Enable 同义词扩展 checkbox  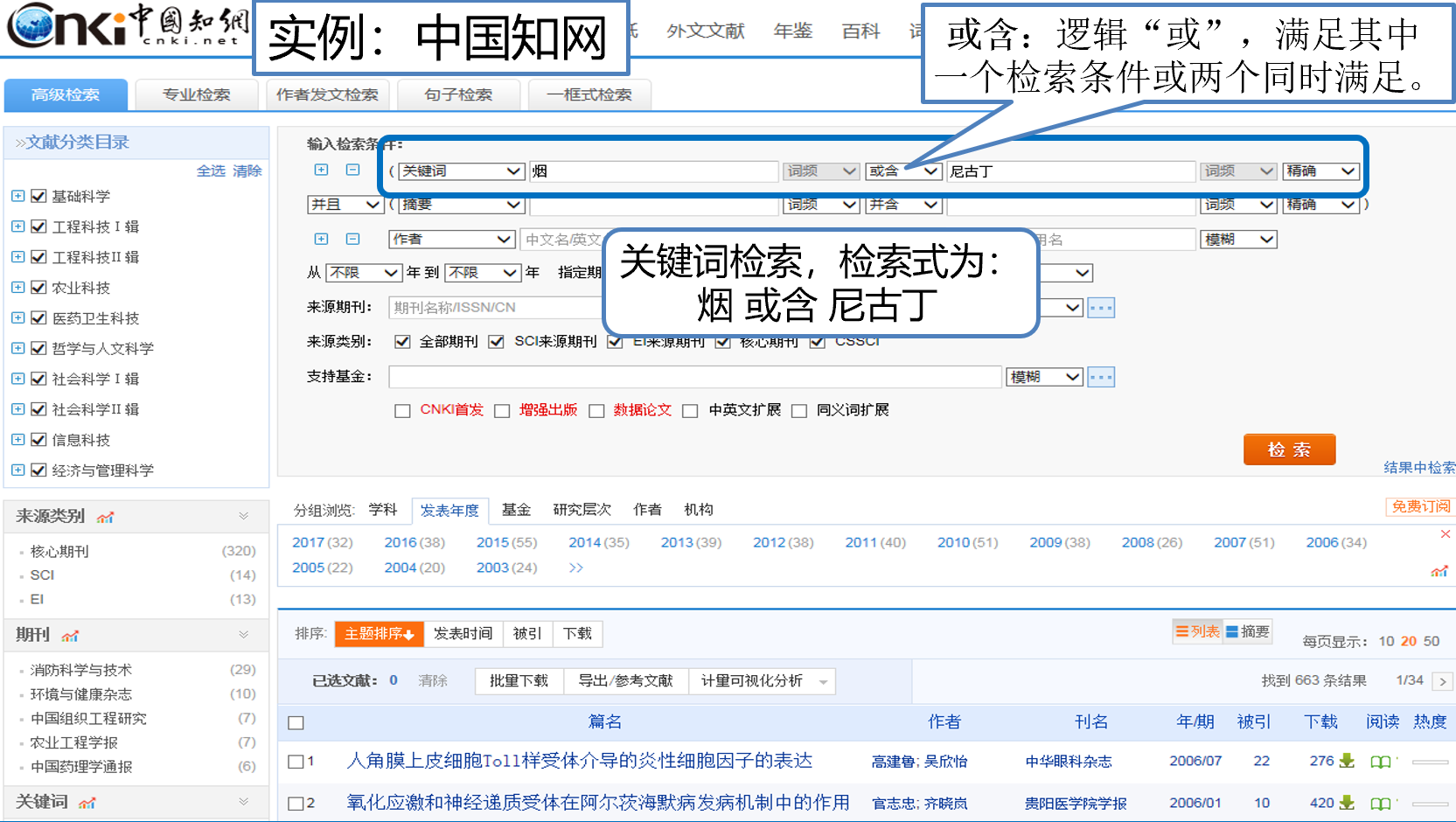799,410
